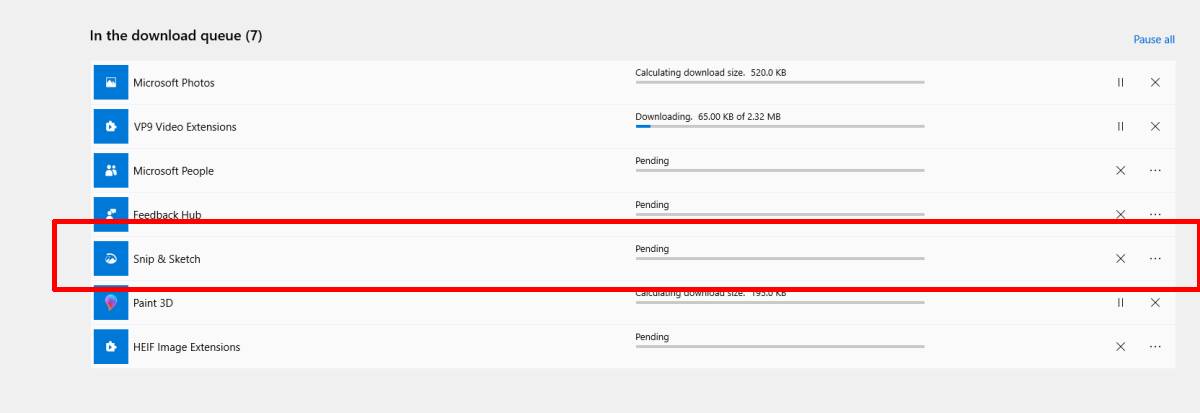Viewport: 1200px width, 413px height.
Task: Click the VP9 Video Extensions app icon
Action: tap(111, 126)
